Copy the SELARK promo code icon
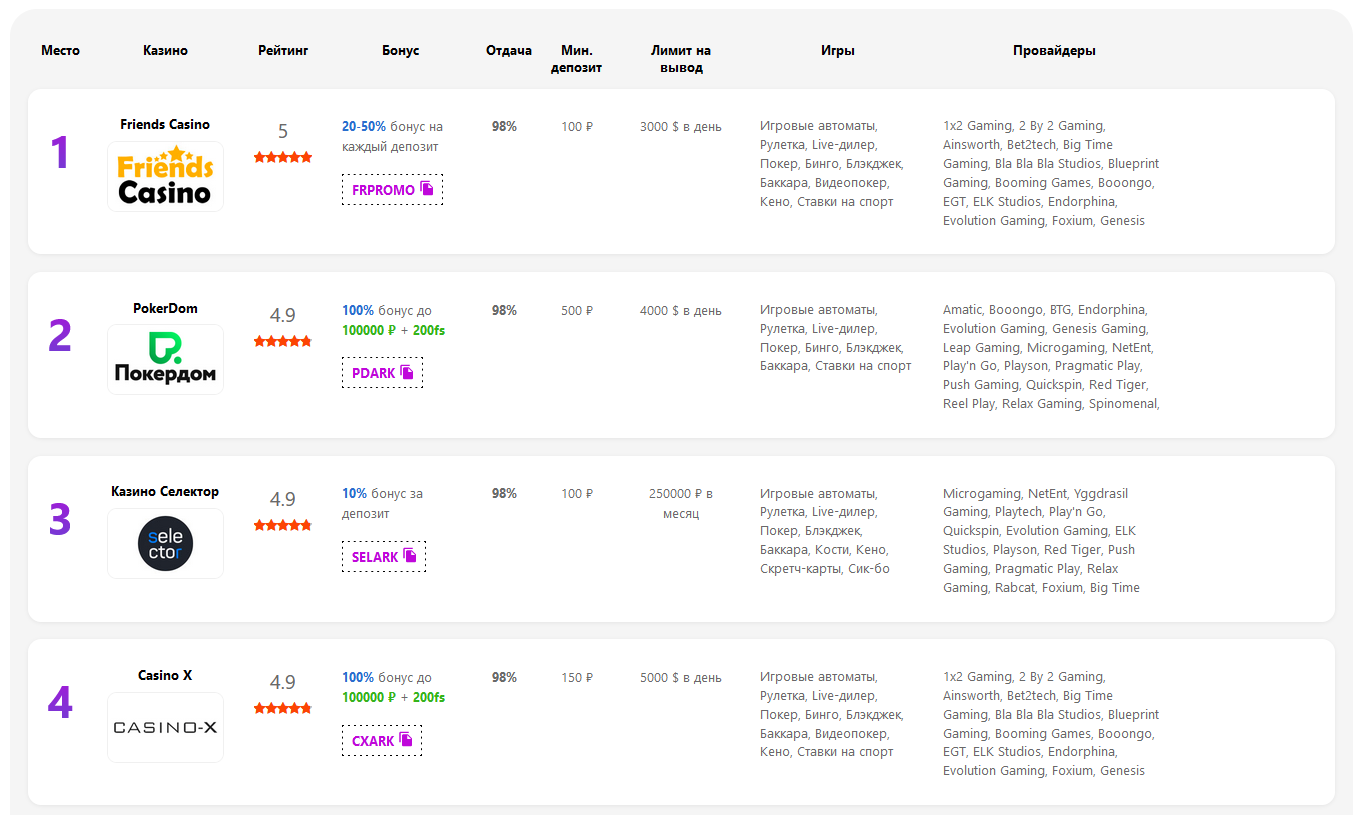 (x=410, y=556)
